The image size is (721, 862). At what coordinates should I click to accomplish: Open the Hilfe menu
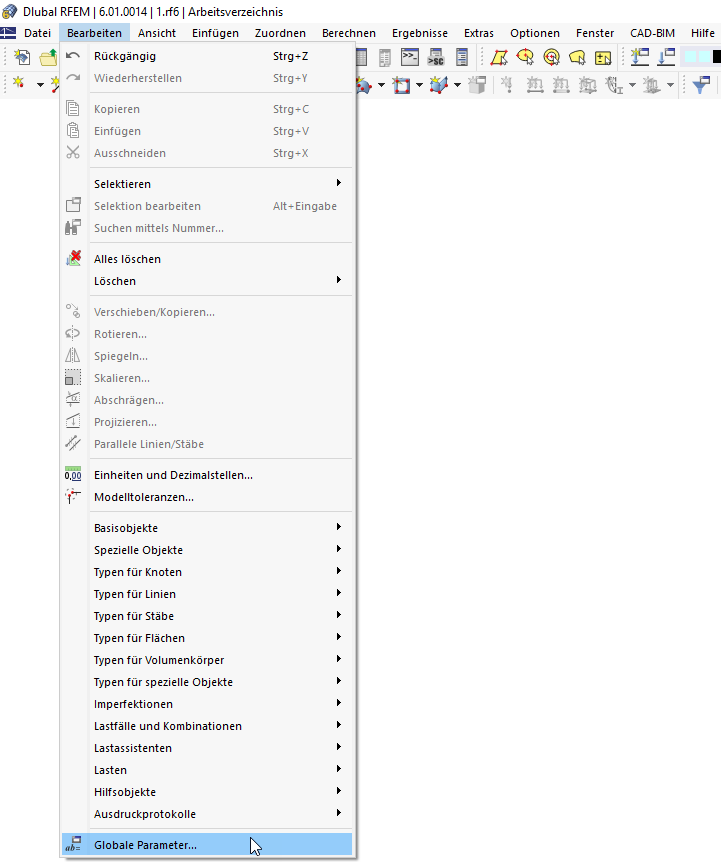point(703,33)
